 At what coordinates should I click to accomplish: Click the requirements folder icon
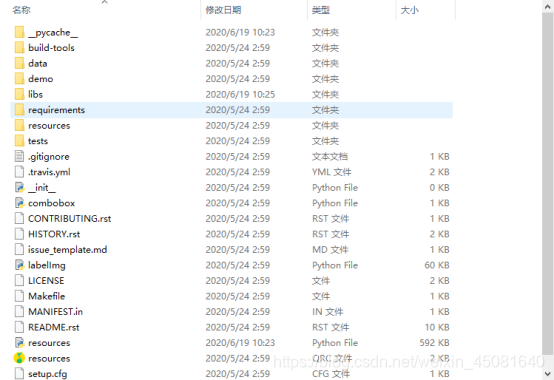click(19, 110)
